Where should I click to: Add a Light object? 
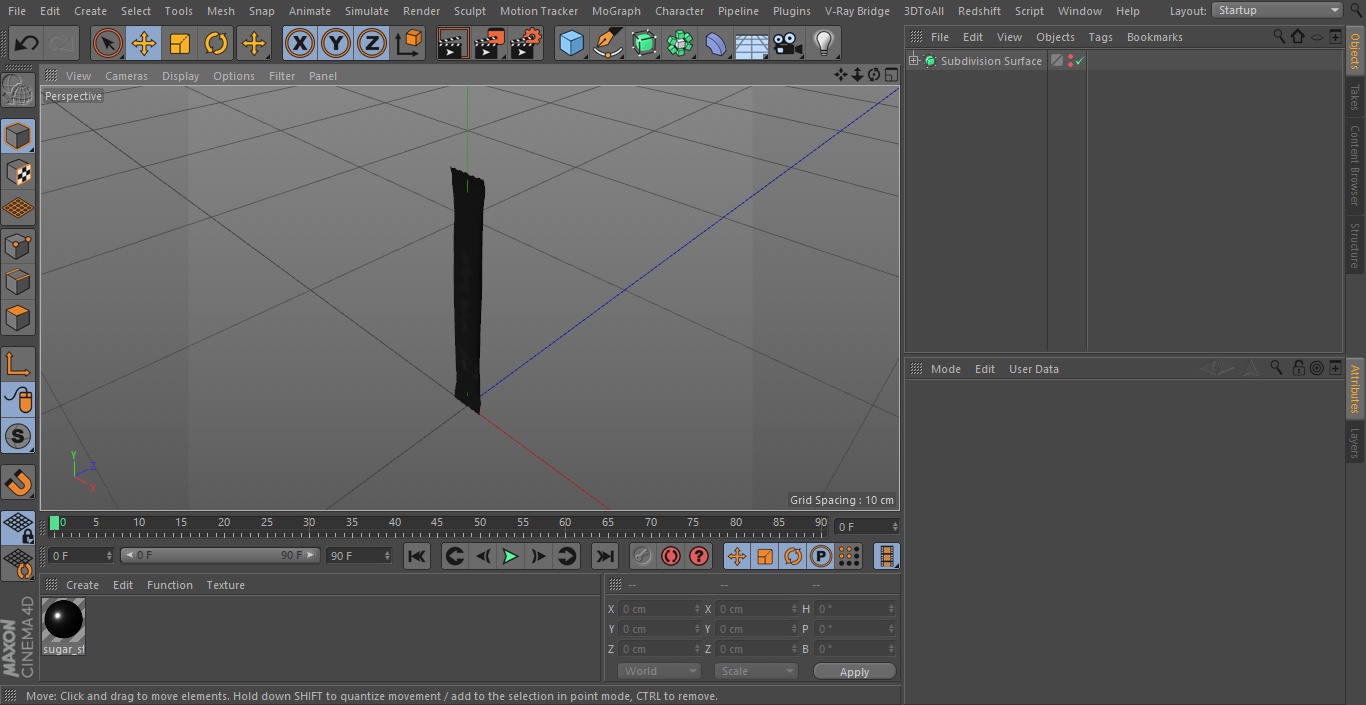(x=823, y=43)
